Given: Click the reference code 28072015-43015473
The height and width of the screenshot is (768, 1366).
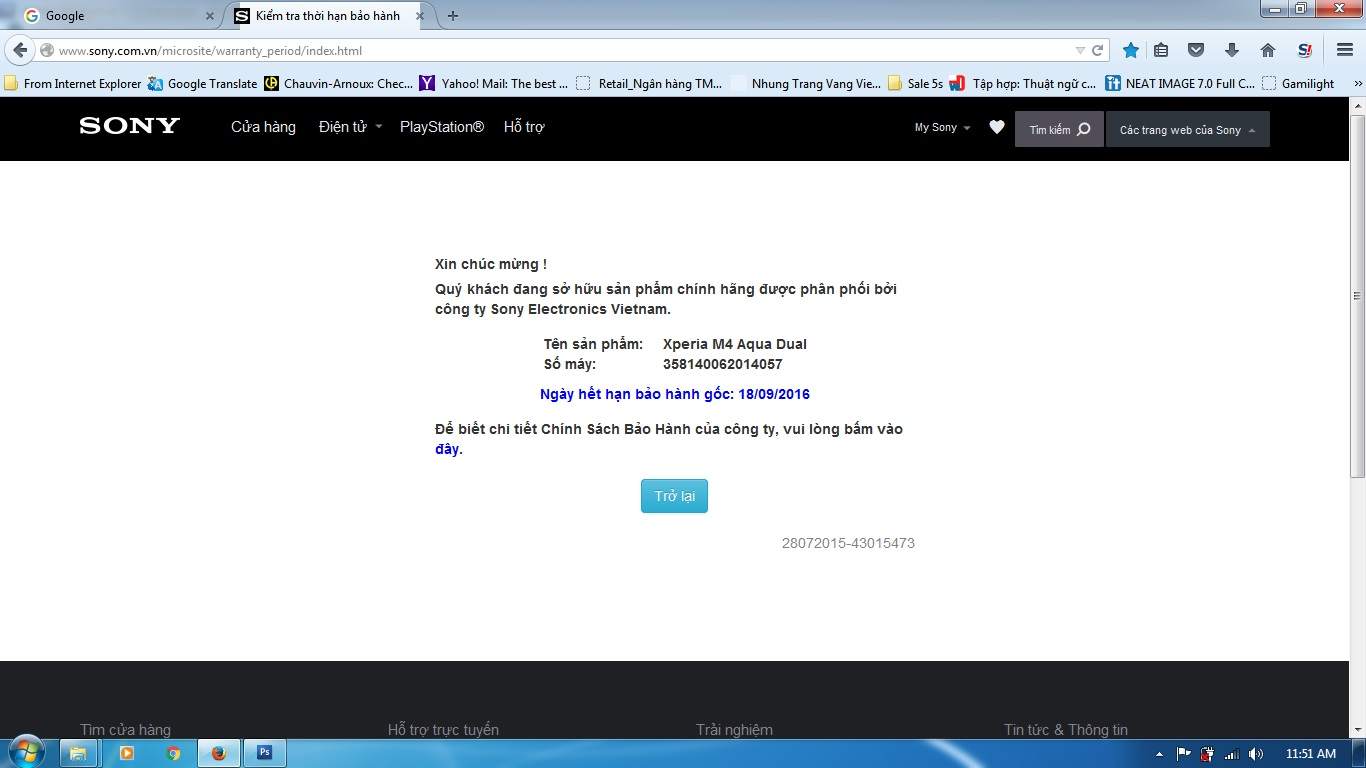Looking at the screenshot, I should 848,543.
